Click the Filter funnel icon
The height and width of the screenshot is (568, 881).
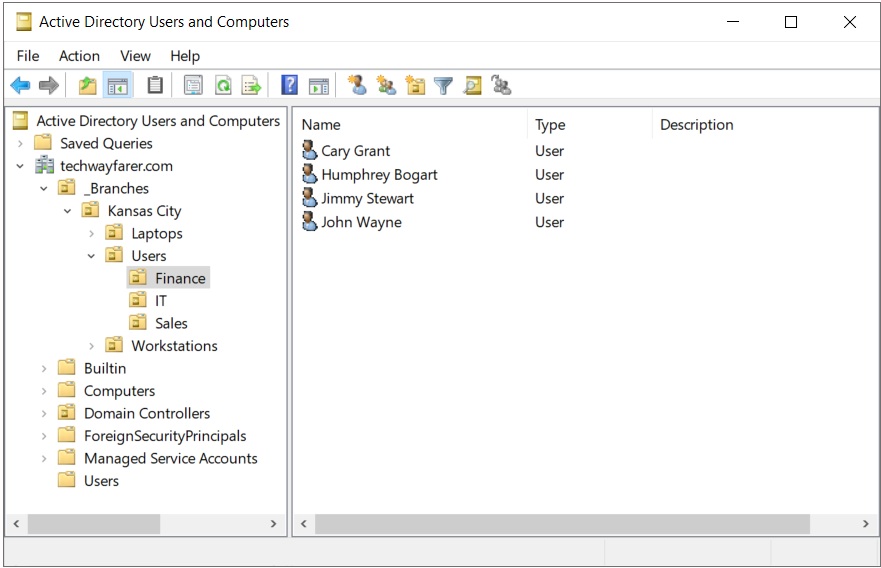(x=443, y=86)
